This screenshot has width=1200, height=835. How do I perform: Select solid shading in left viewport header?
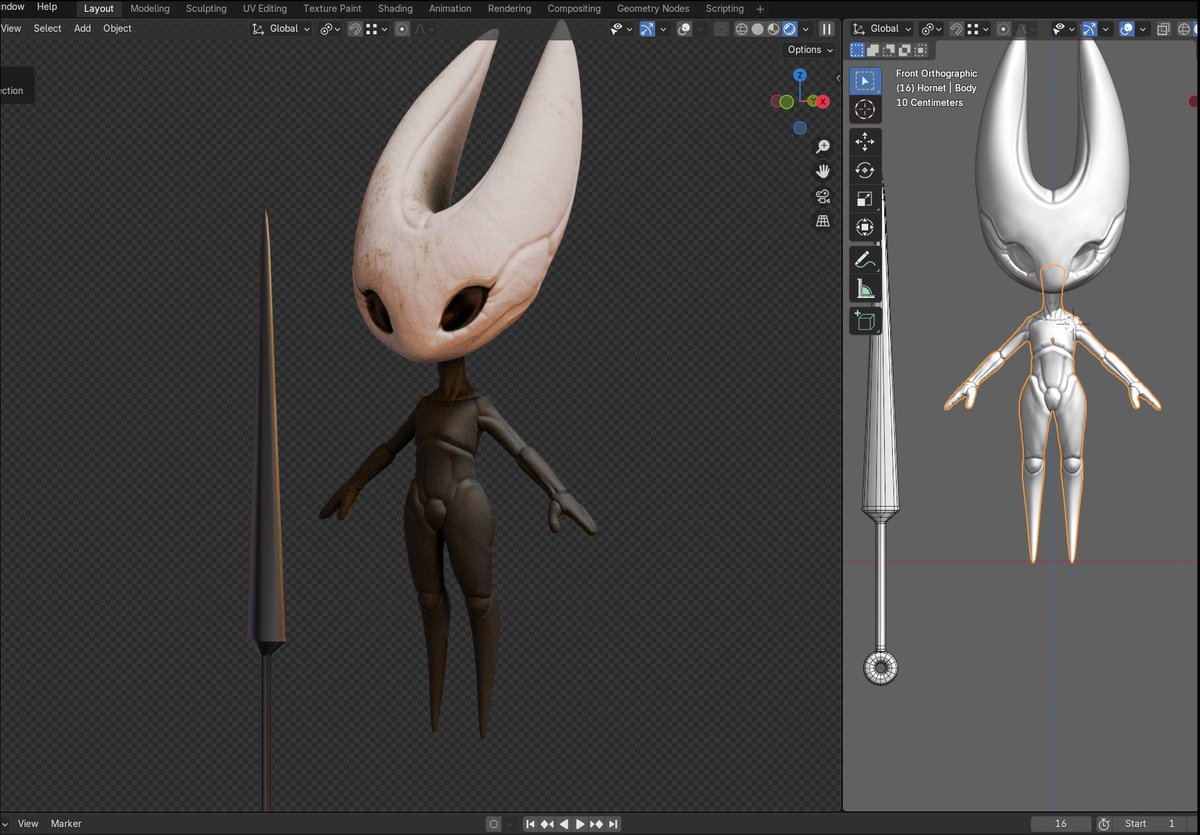pos(758,29)
